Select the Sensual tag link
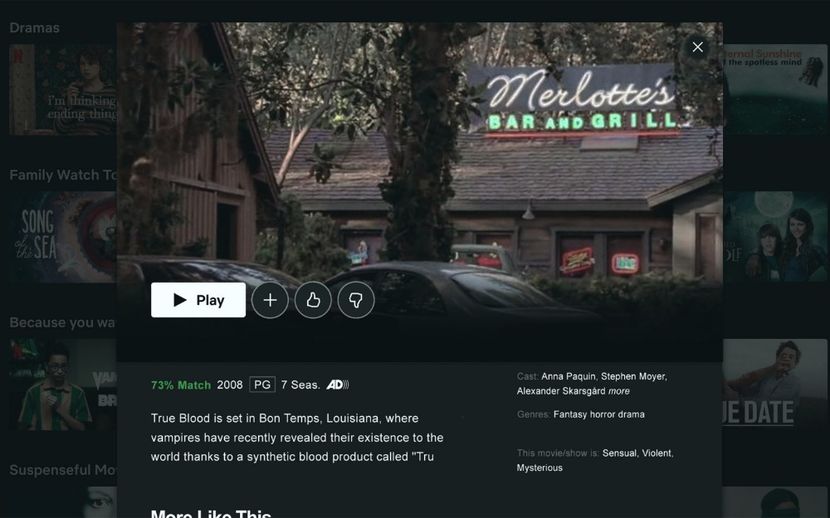 point(619,453)
